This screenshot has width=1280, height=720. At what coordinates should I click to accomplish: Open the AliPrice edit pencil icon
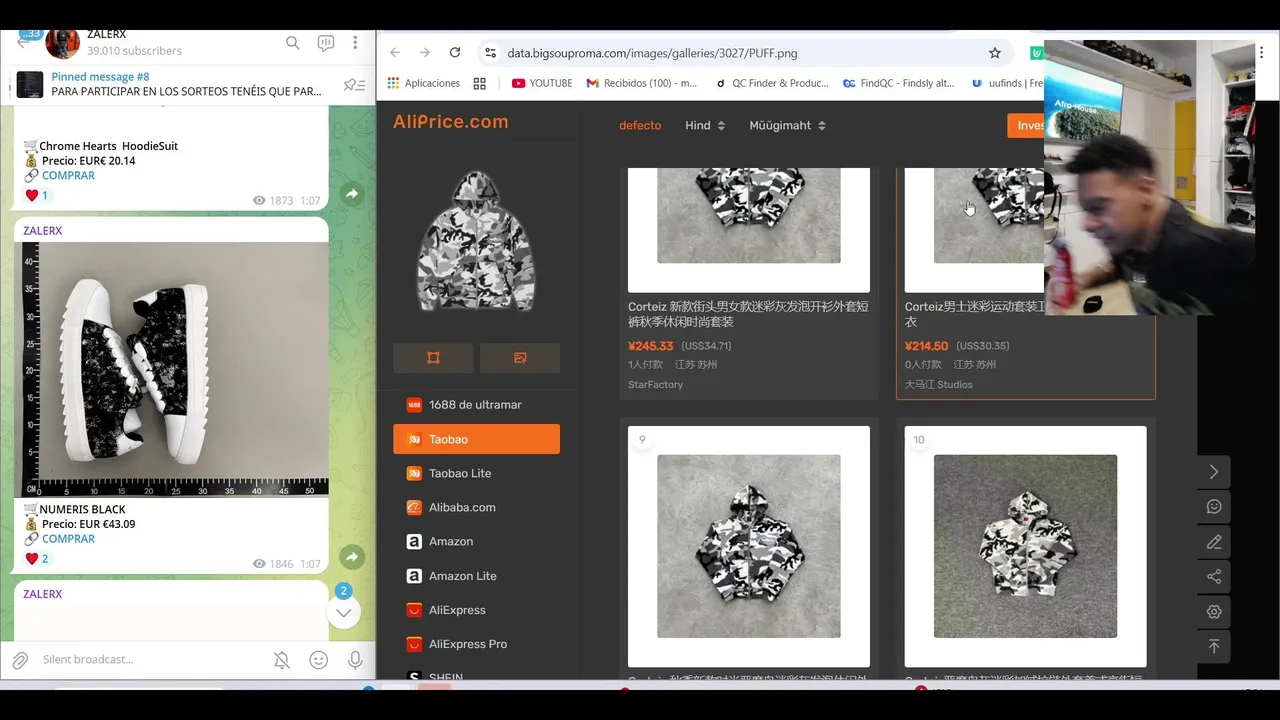pyautogui.click(x=1214, y=542)
